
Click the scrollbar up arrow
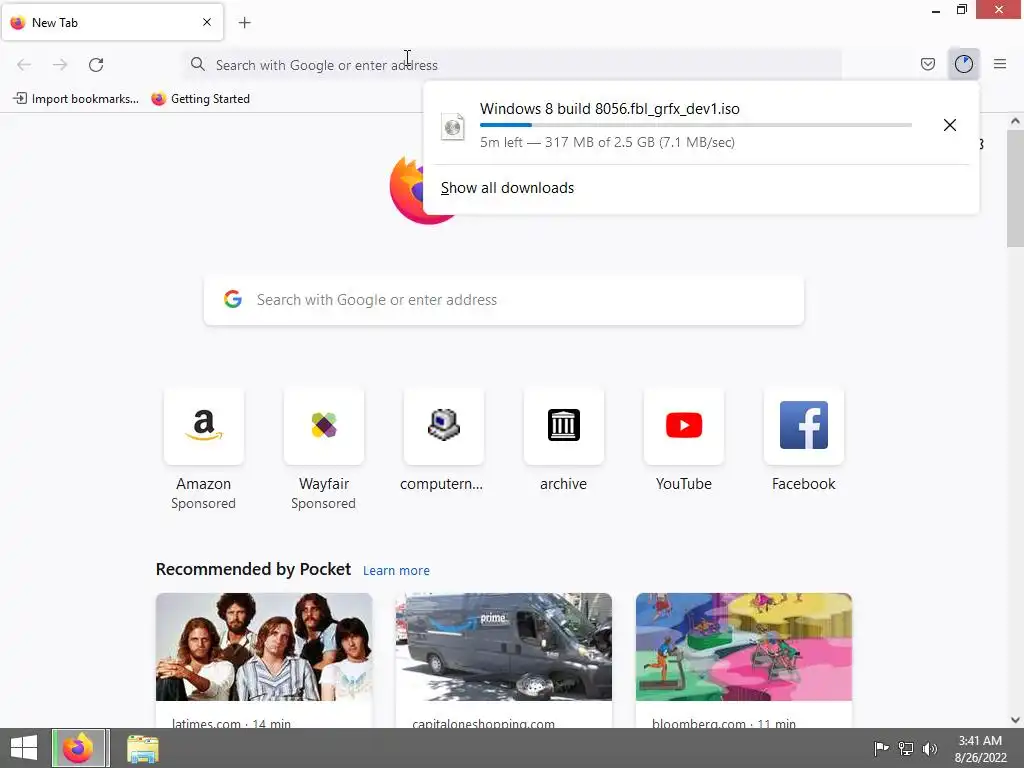(x=1015, y=121)
